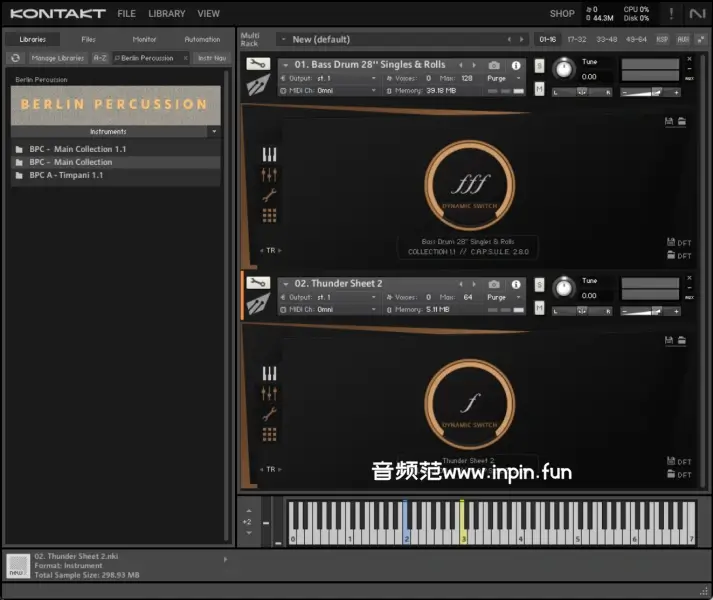Open the Purge dropdown for Bass Drum
The width and height of the screenshot is (713, 600).
502,78
